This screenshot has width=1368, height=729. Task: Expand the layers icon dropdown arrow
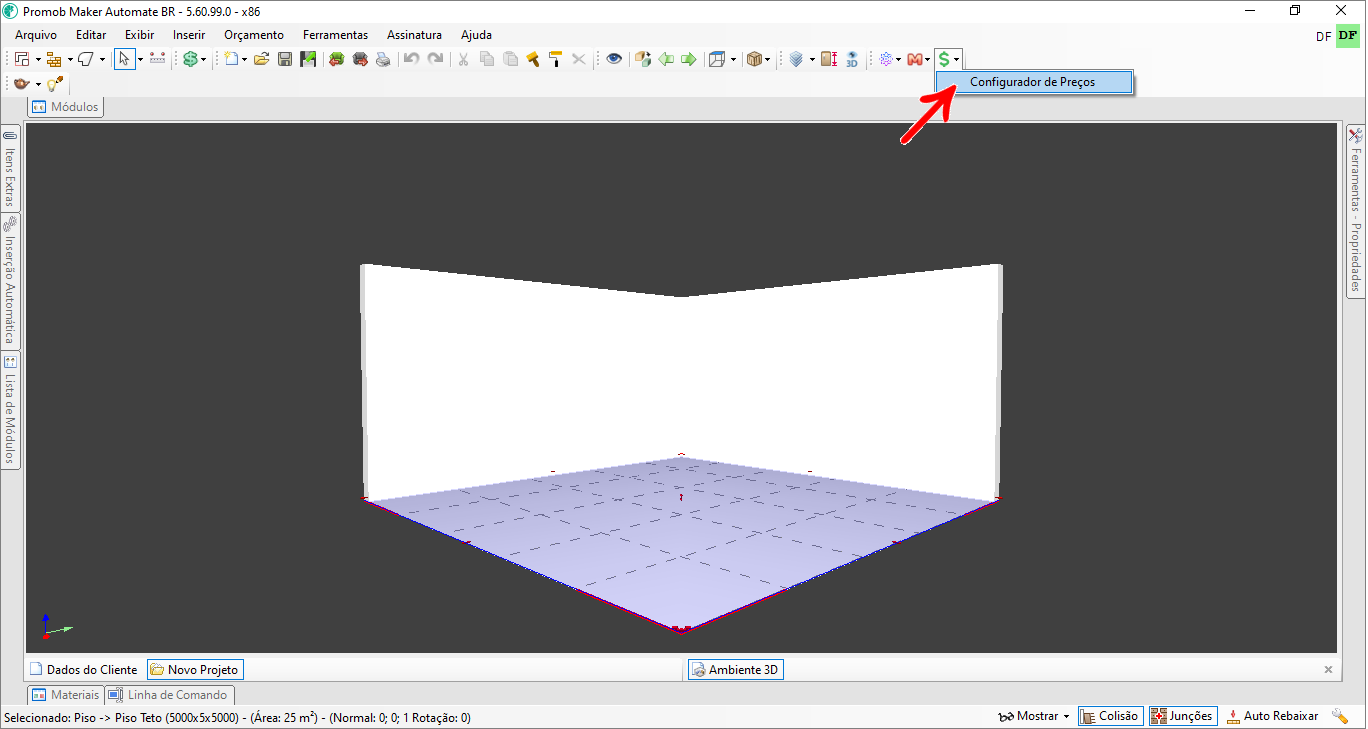(x=812, y=60)
